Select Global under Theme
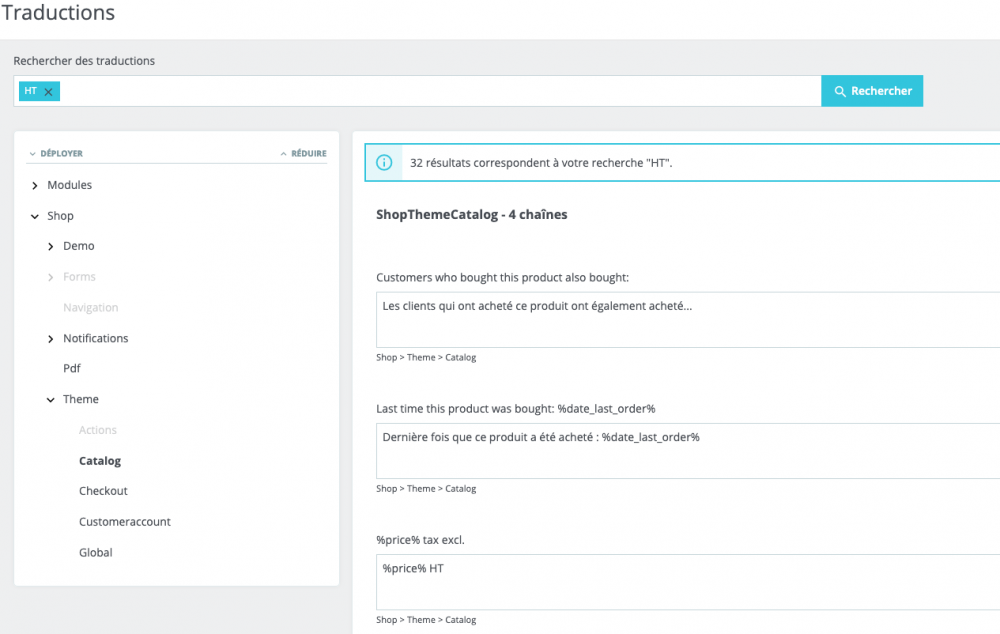The image size is (1000, 634). point(96,552)
